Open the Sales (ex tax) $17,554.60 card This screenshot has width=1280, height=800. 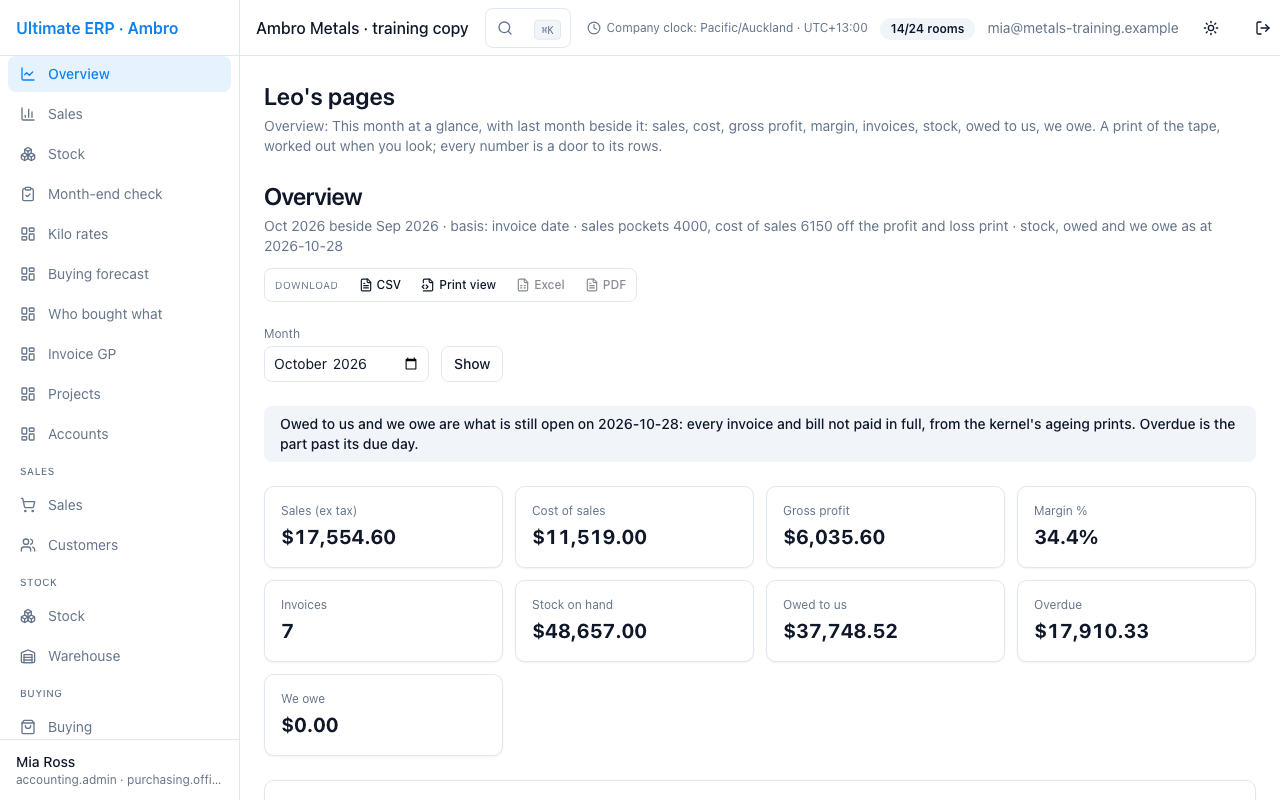pos(383,527)
